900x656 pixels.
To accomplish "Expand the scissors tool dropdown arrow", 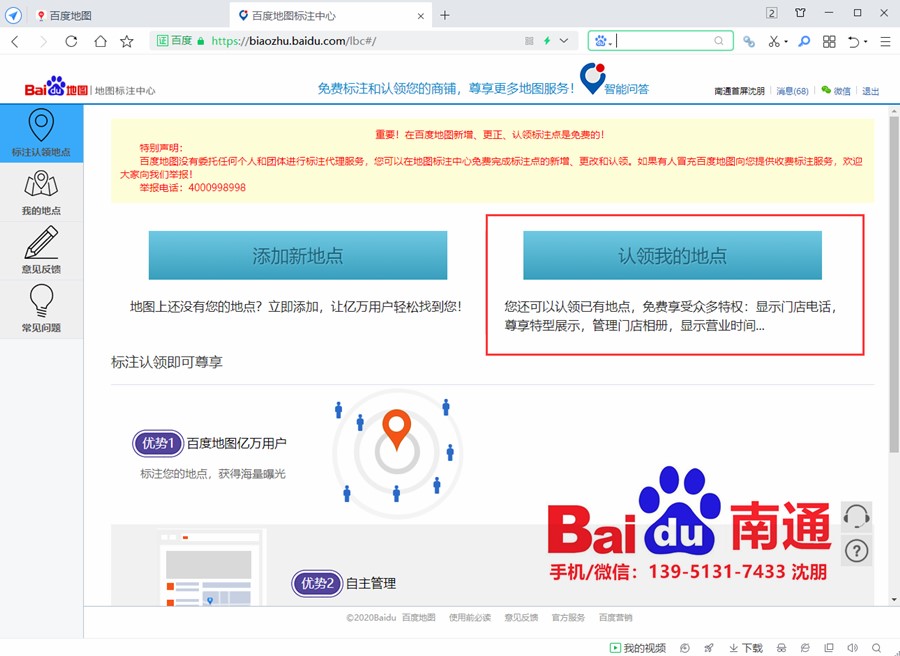I will click(x=786, y=41).
